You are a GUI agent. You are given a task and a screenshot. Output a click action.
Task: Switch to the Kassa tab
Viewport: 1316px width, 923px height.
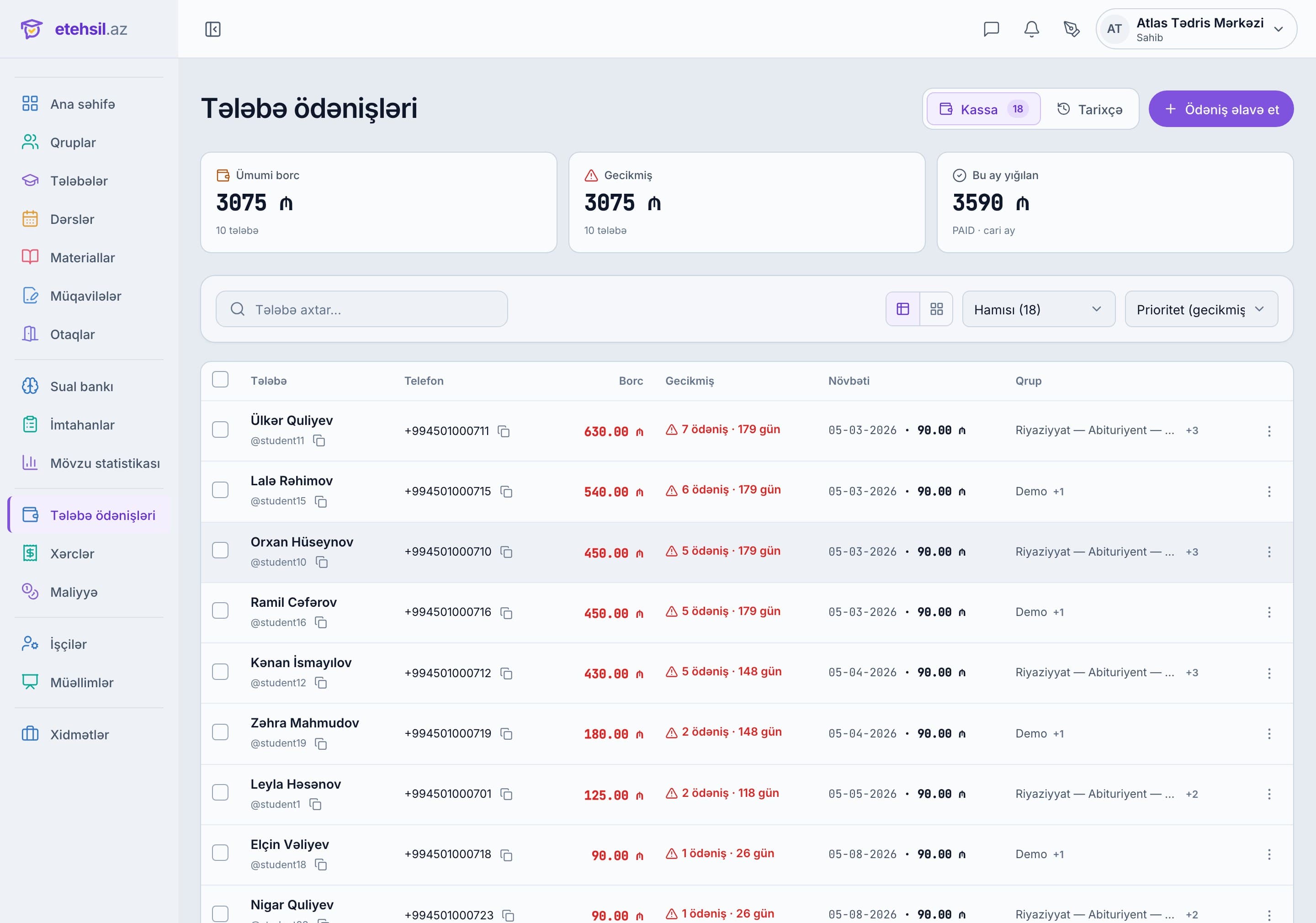click(x=983, y=109)
